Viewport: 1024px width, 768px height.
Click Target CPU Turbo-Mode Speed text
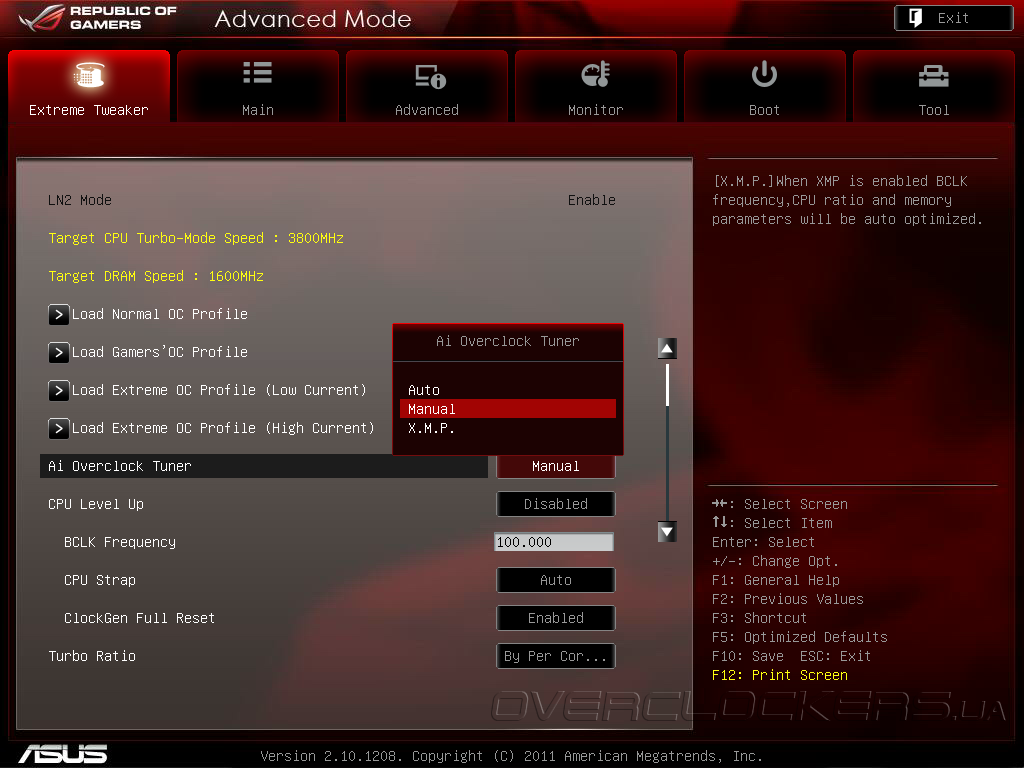pyautogui.click(x=196, y=238)
